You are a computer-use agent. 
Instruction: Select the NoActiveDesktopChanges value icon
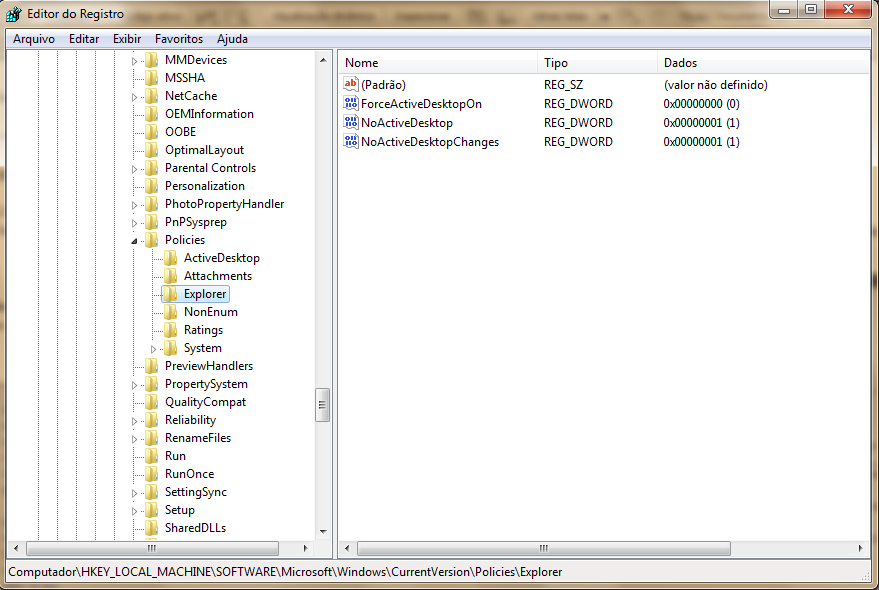click(x=350, y=142)
